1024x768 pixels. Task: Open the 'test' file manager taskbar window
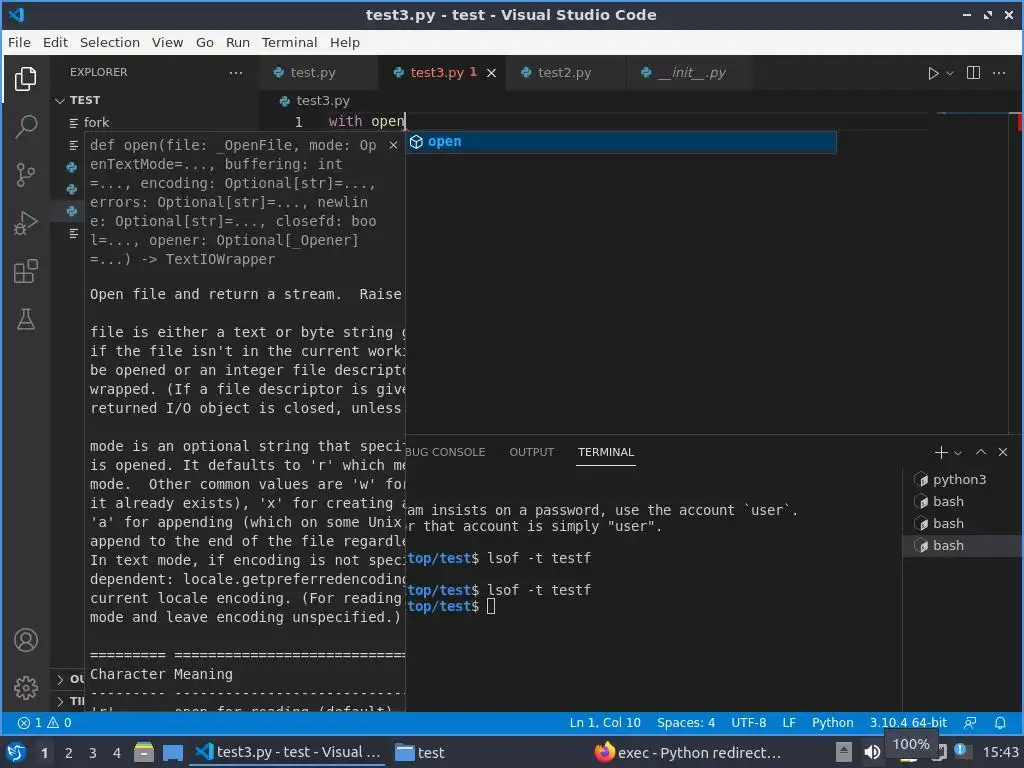click(x=420, y=753)
